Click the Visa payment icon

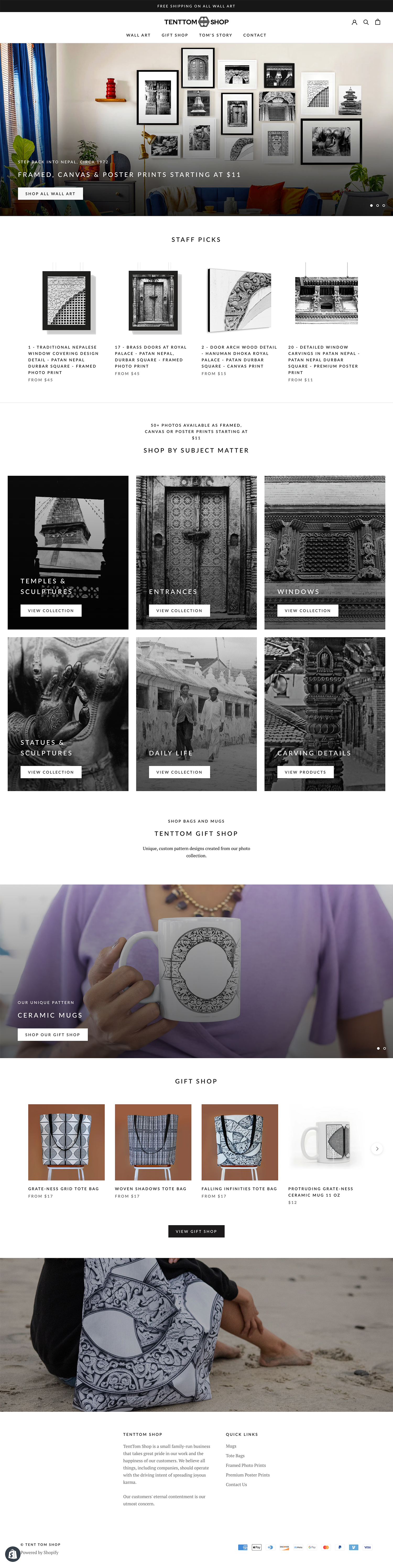pyautogui.click(x=367, y=1547)
